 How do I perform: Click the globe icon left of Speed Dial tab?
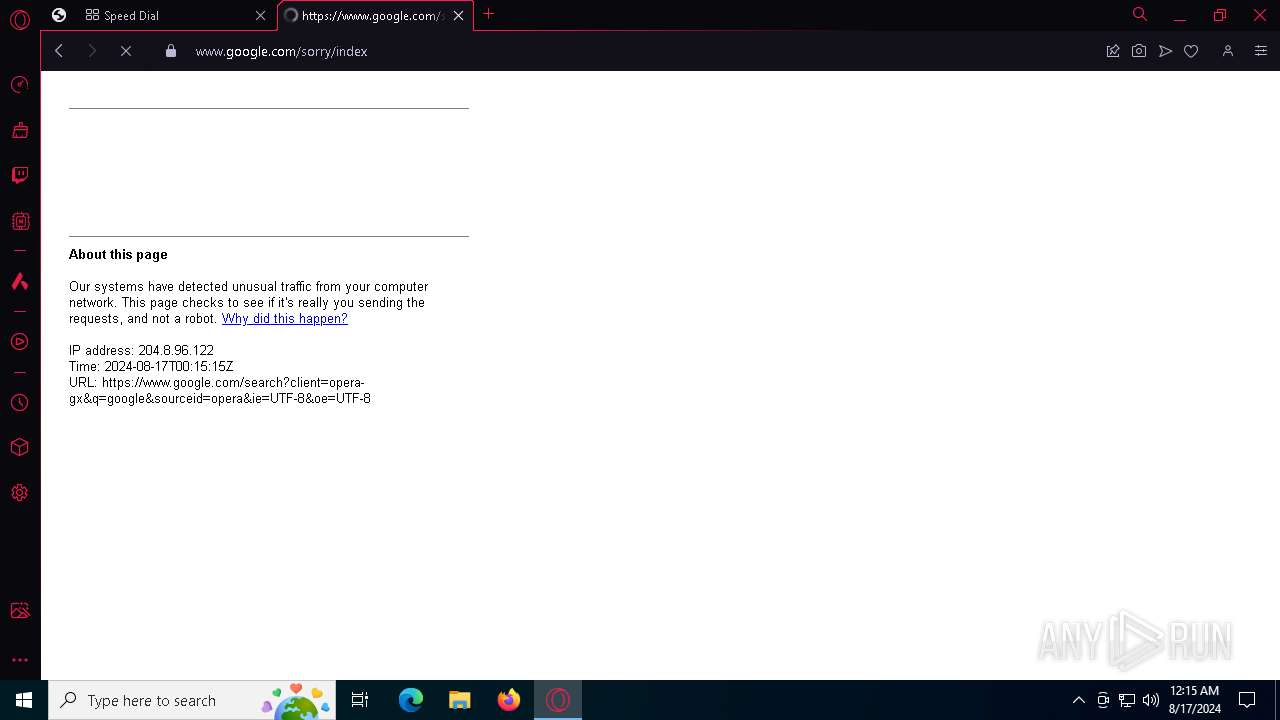click(59, 15)
